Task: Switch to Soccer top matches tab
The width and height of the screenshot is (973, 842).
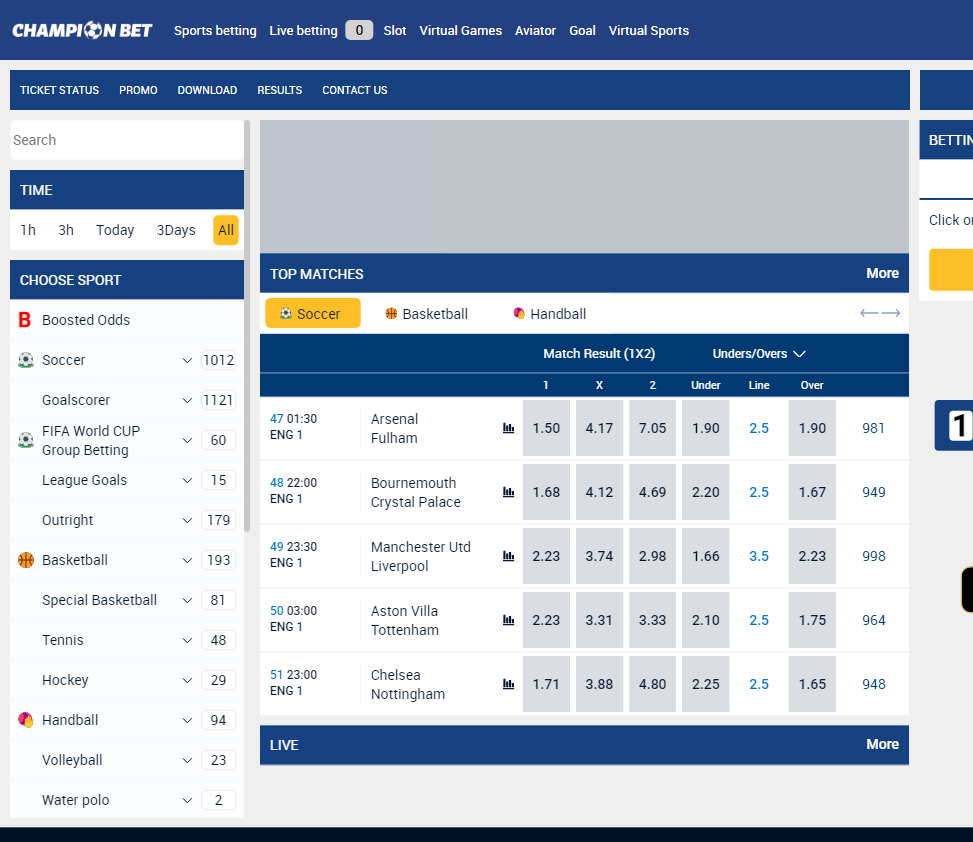Action: pos(313,313)
